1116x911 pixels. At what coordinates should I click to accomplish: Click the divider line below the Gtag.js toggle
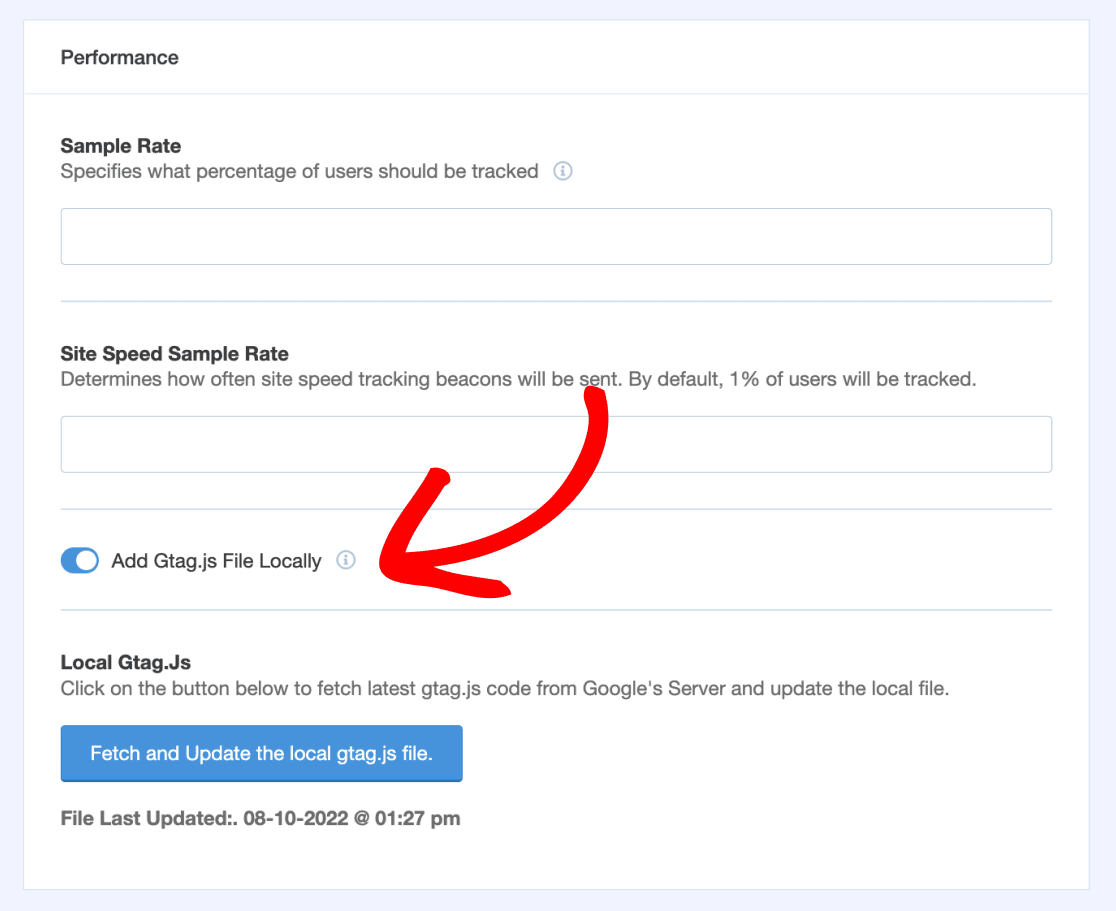coord(556,609)
